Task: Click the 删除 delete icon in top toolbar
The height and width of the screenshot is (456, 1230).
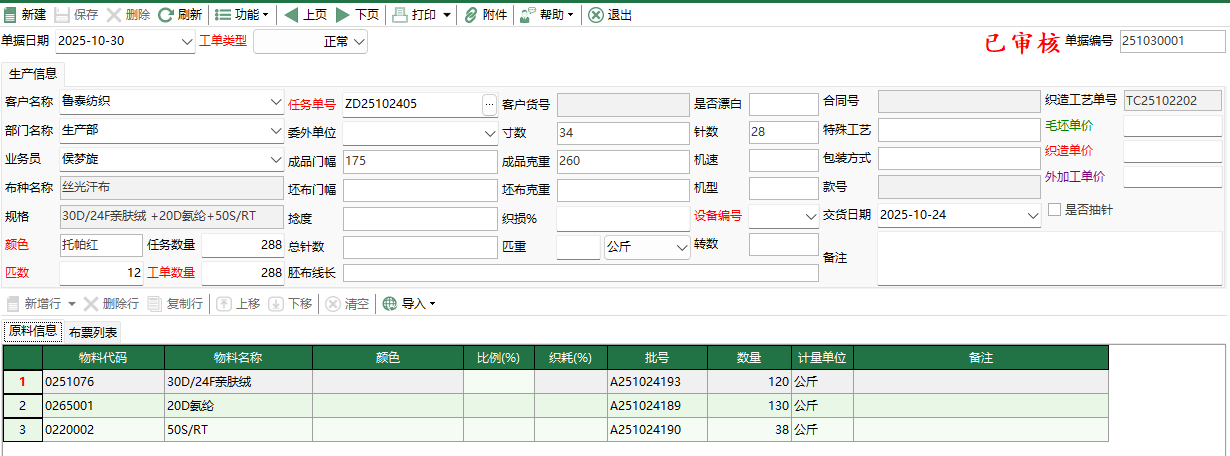Action: click(x=114, y=15)
